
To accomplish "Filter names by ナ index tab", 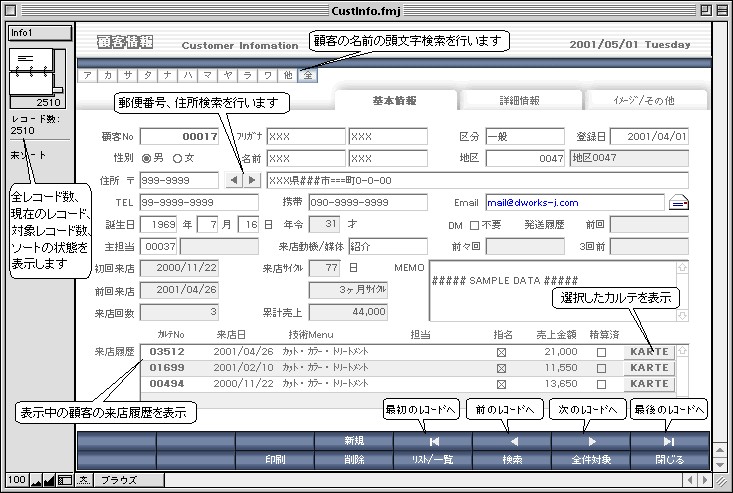I will (167, 75).
